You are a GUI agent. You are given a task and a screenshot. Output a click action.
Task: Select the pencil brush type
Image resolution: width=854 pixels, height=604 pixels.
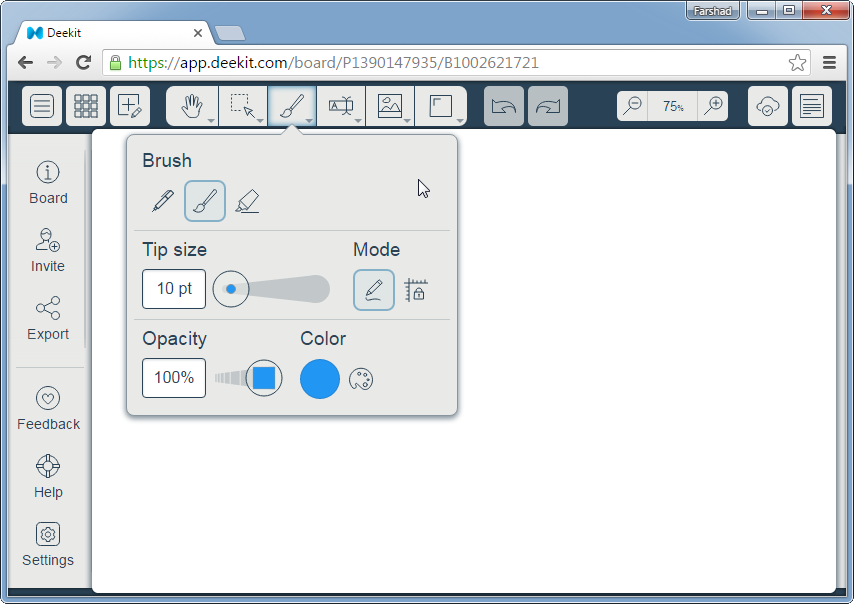point(162,201)
